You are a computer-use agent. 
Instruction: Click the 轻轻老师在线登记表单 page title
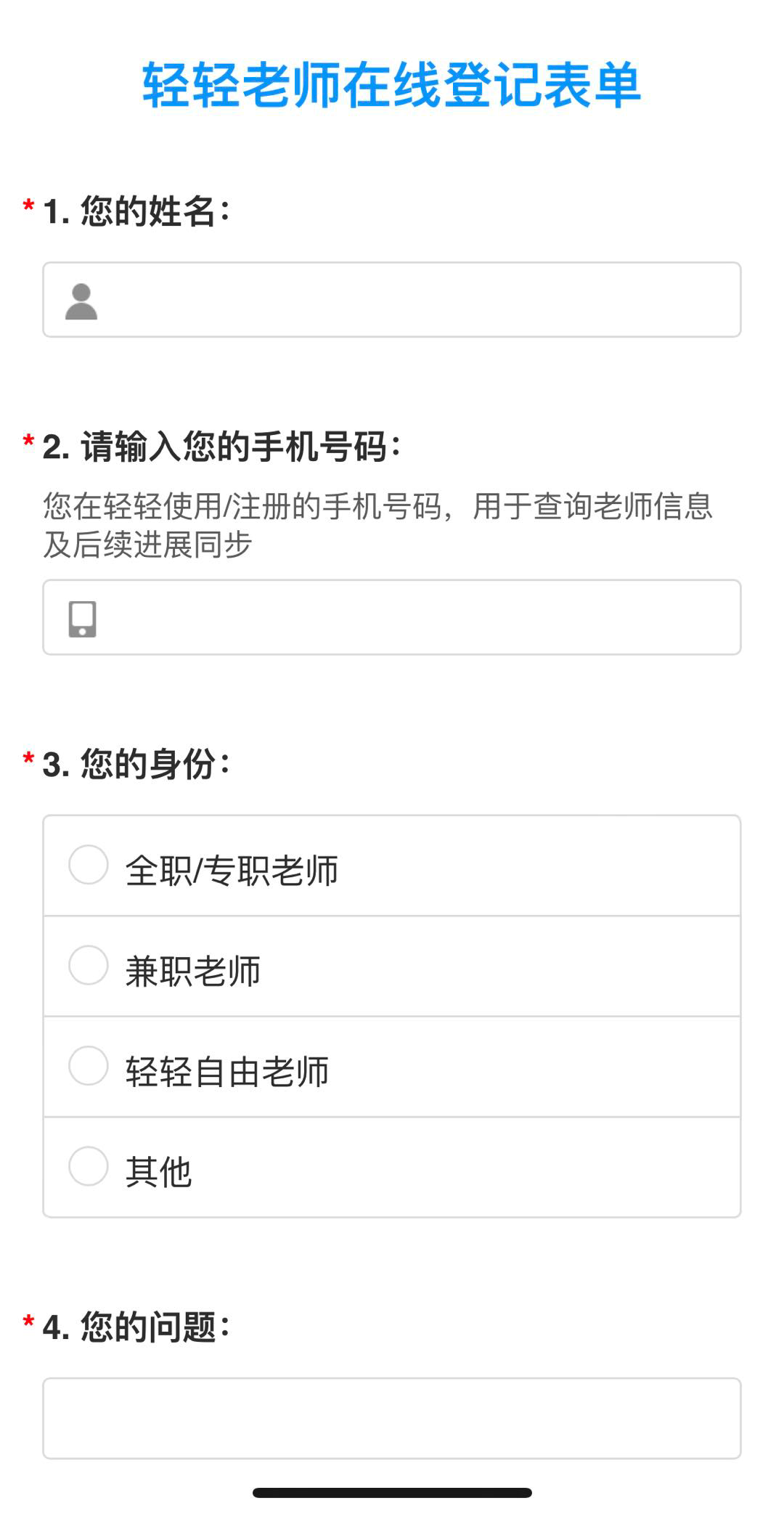tap(392, 86)
